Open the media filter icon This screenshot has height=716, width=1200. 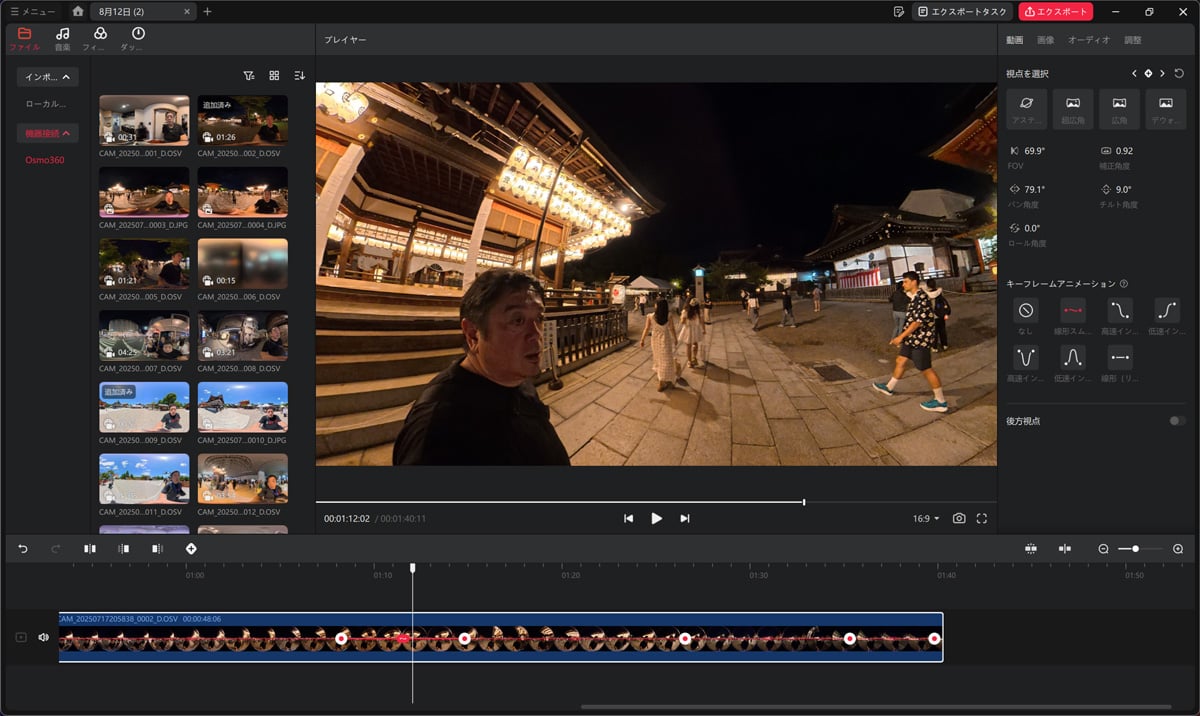[x=249, y=75]
